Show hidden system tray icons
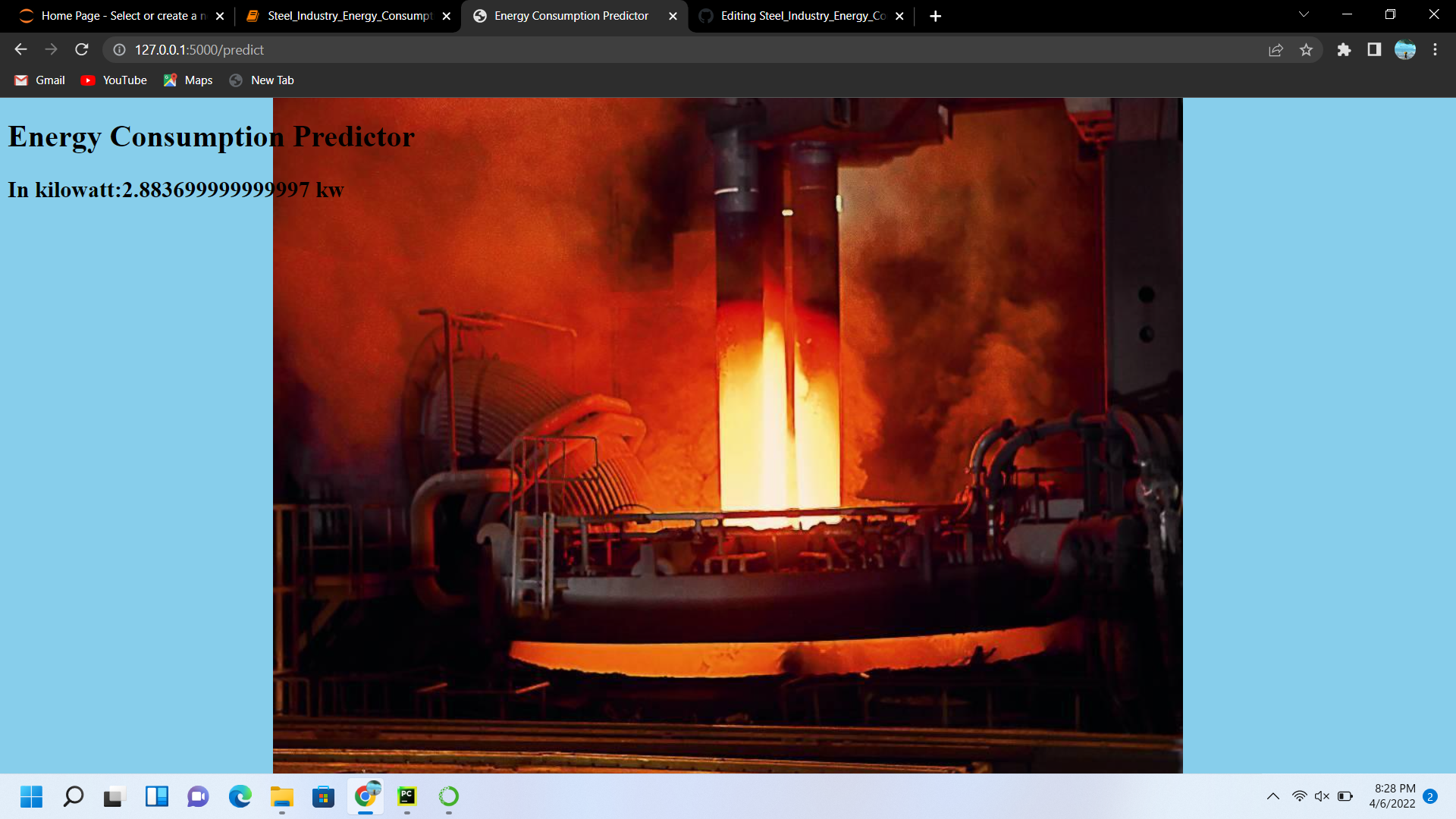1456x819 pixels. tap(1272, 796)
